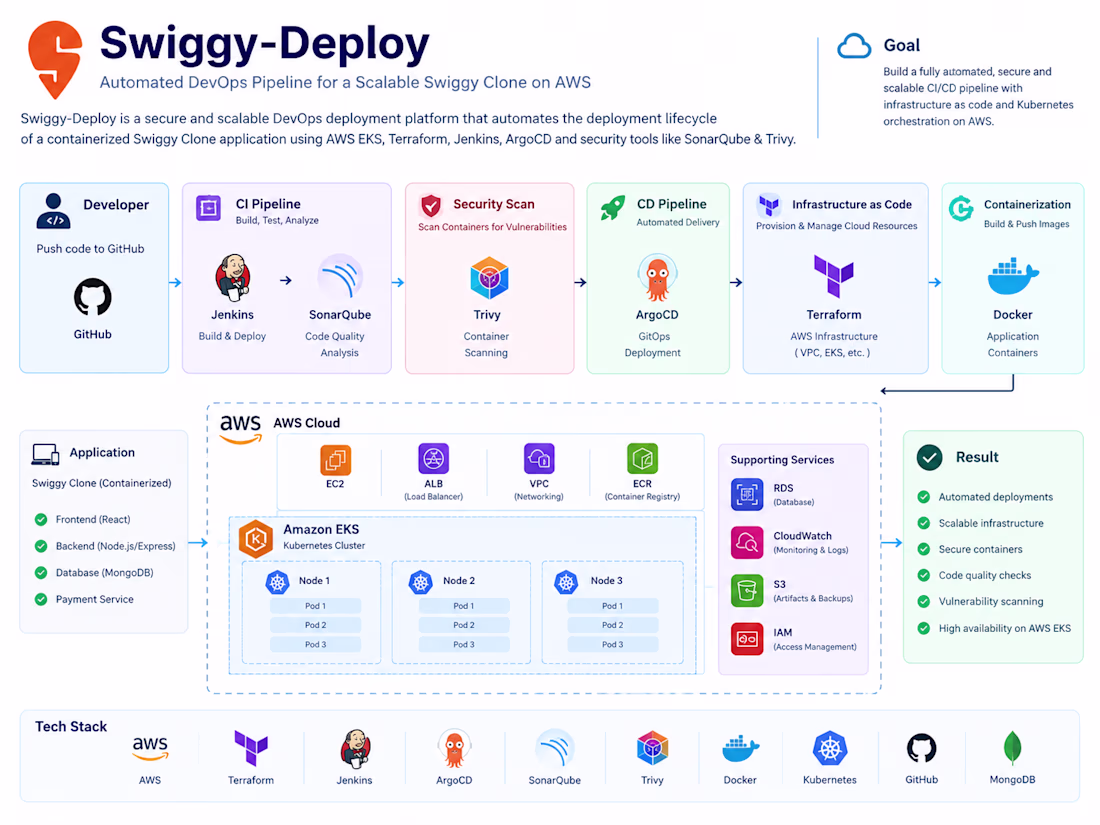Screen dimensions: 1100x825
Task: Select the green ECR registry icon
Action: (x=643, y=459)
